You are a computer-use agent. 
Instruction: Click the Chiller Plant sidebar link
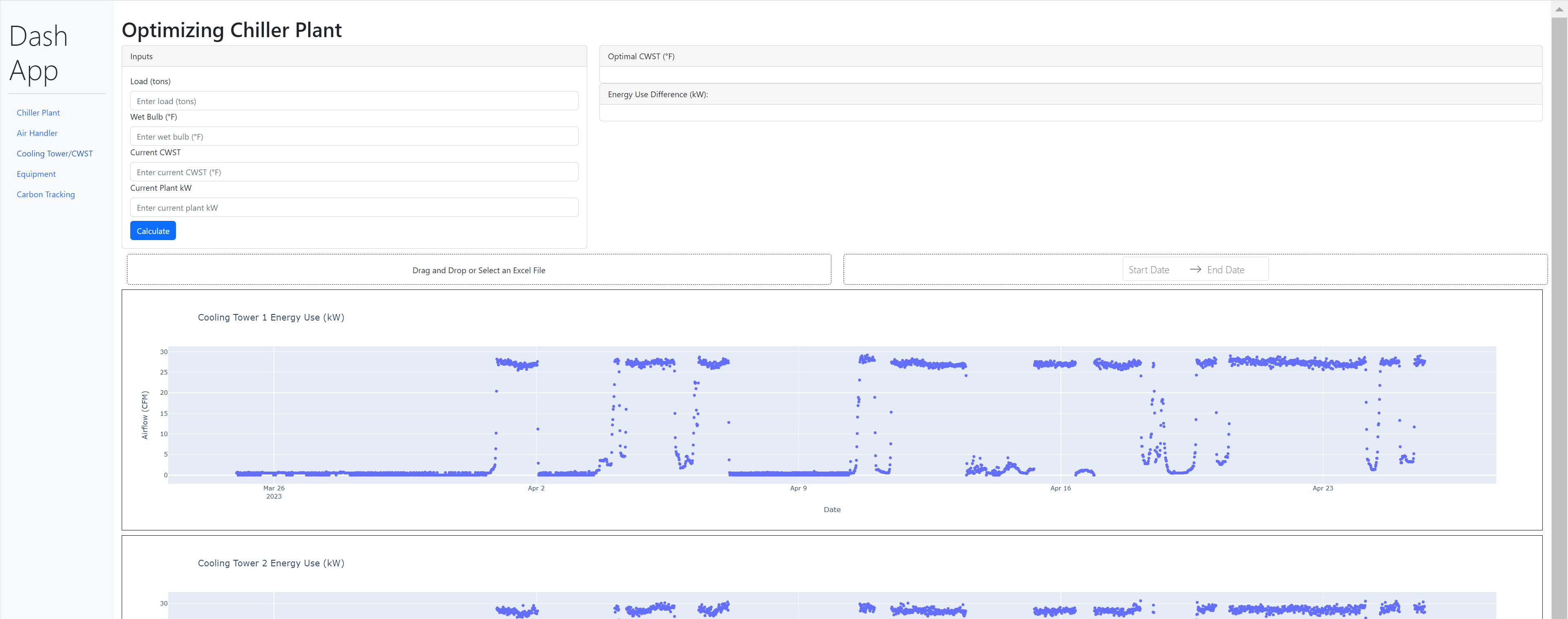point(38,113)
